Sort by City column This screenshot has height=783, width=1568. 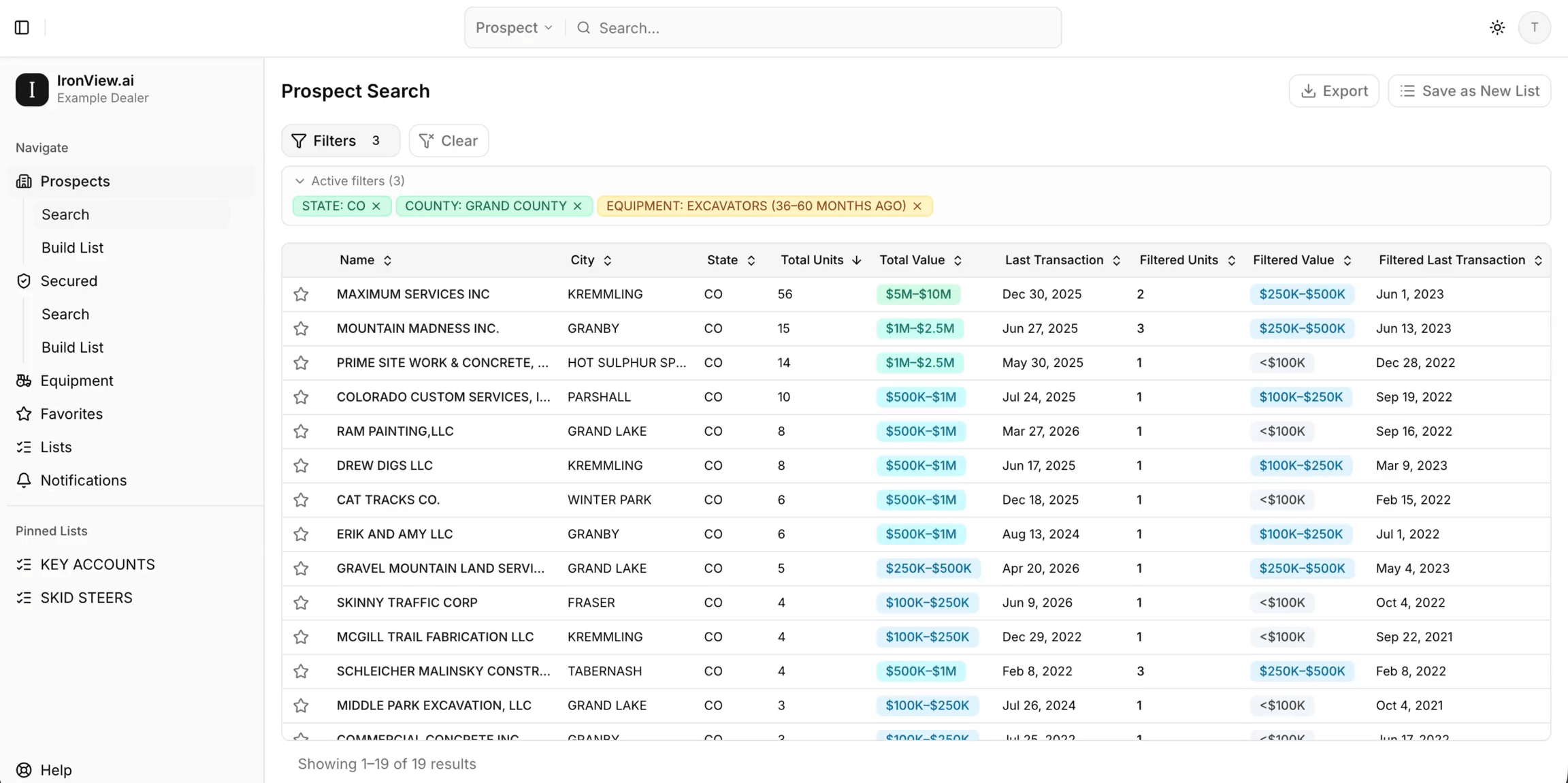point(591,260)
